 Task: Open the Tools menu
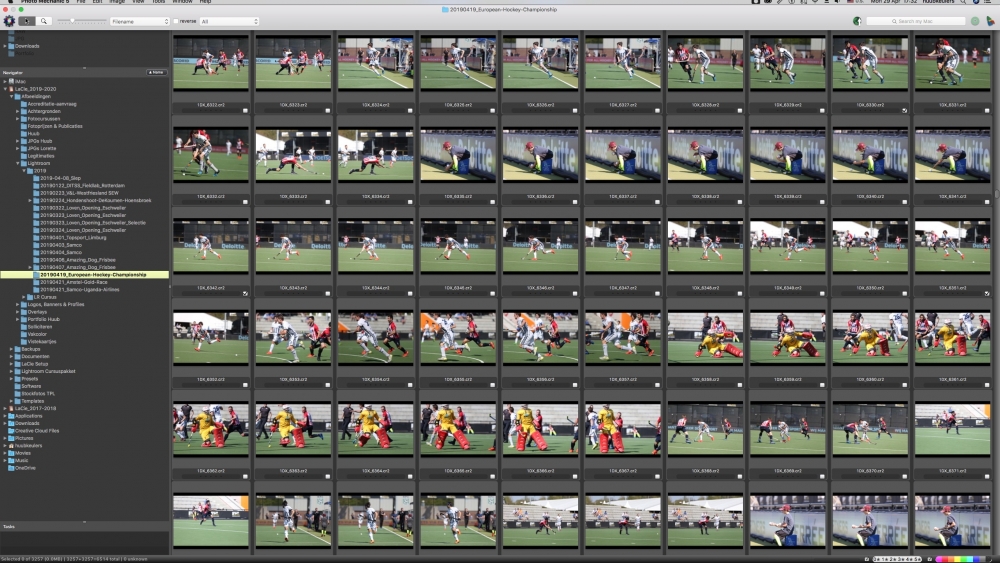pos(158,2)
